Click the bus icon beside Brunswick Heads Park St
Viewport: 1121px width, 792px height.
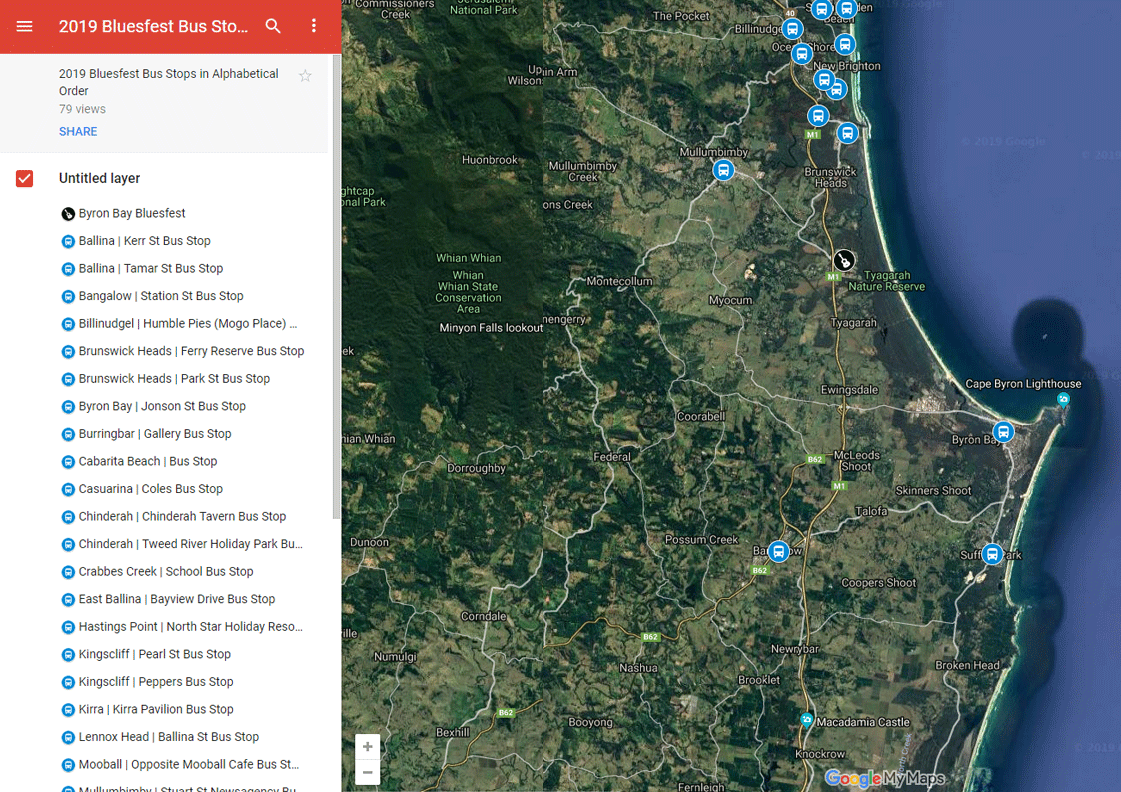coord(68,379)
